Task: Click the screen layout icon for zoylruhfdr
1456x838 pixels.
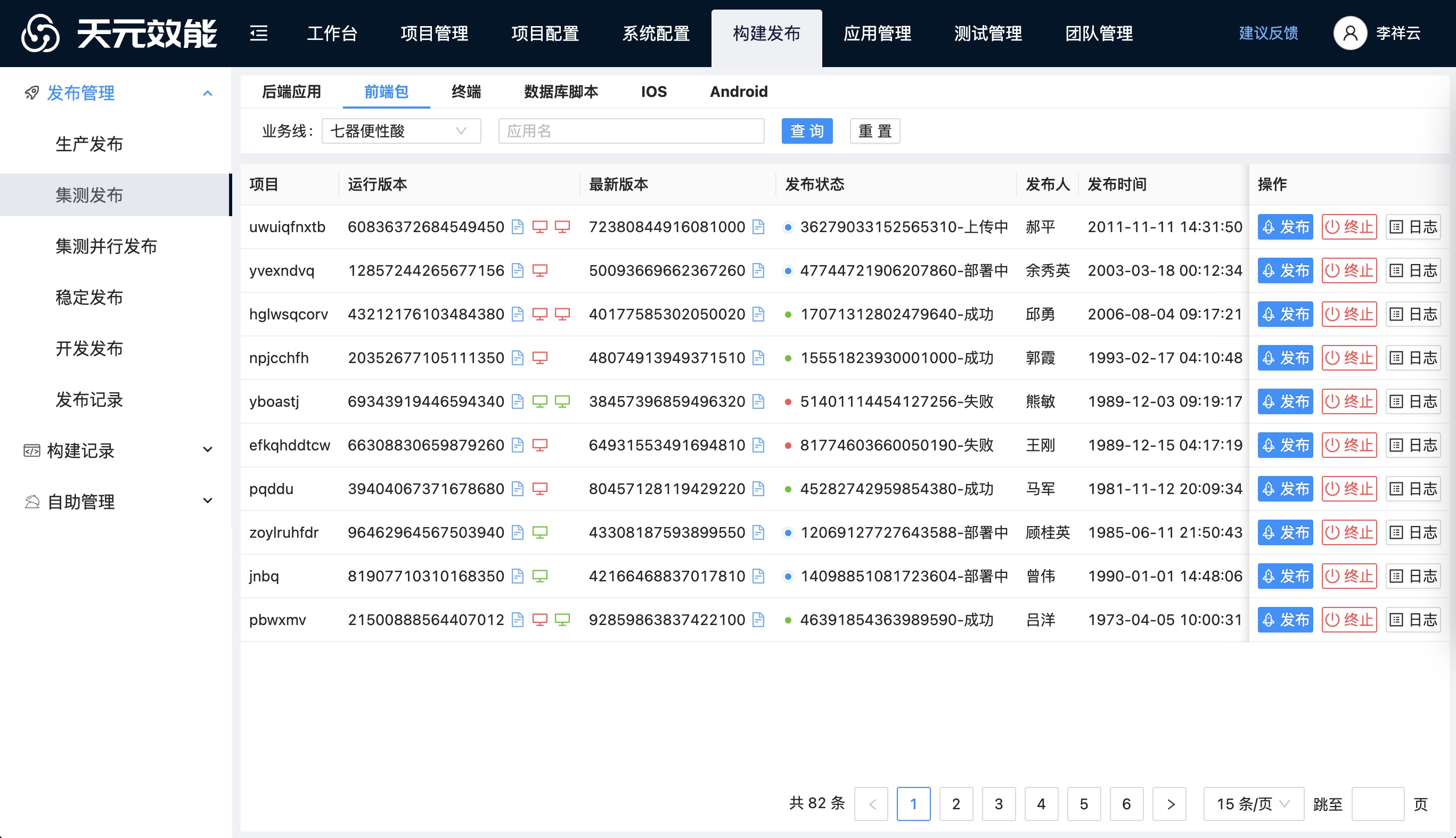Action: 540,532
